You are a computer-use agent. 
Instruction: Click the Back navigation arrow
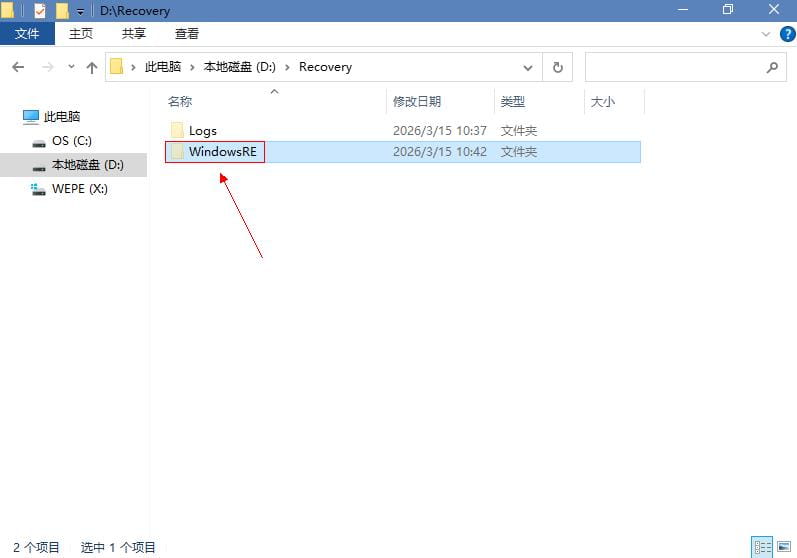(x=18, y=67)
